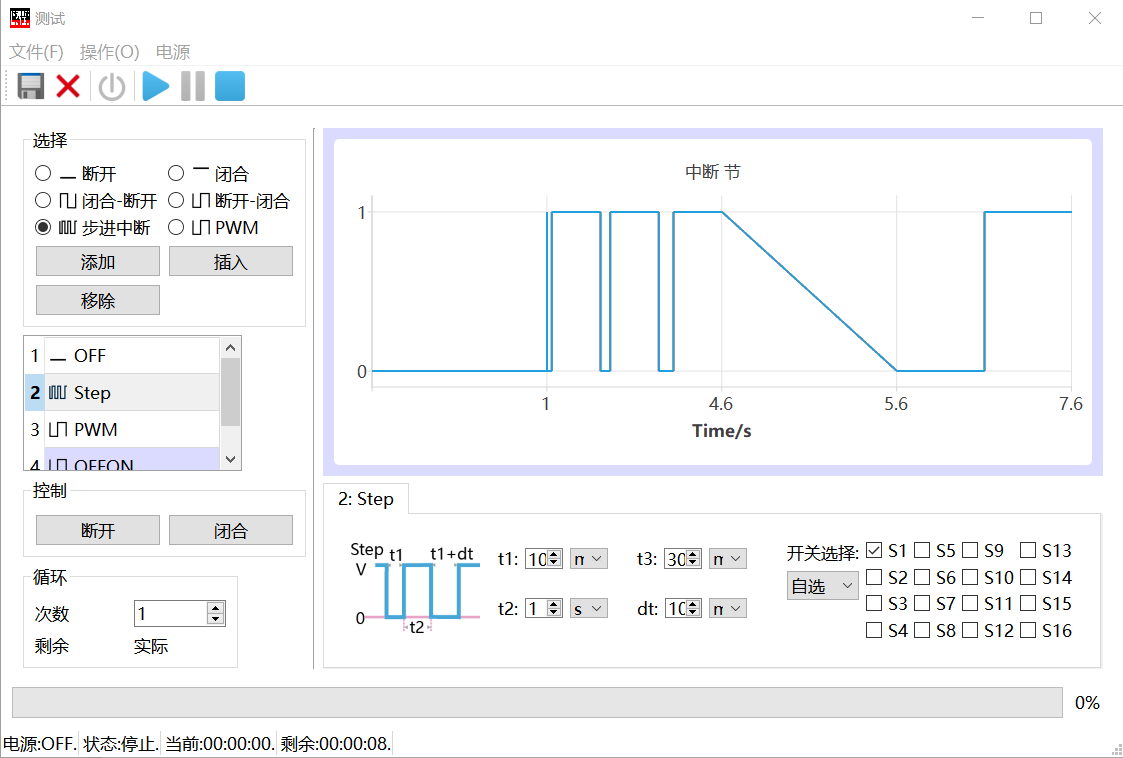1123x758 pixels.
Task: Click the 闭合 control button
Action: click(x=230, y=531)
